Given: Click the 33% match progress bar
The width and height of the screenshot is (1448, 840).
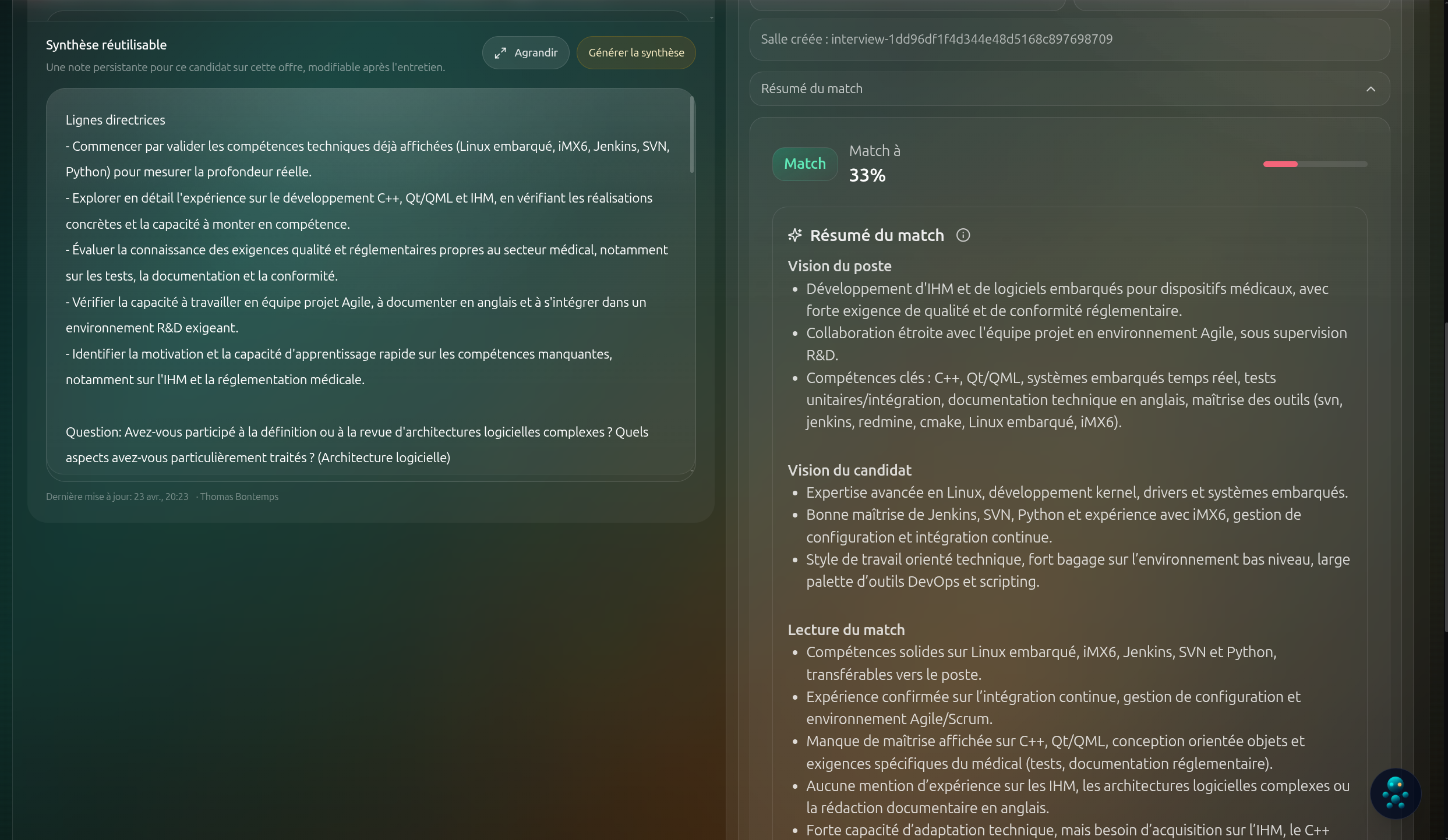Looking at the screenshot, I should 1315,164.
